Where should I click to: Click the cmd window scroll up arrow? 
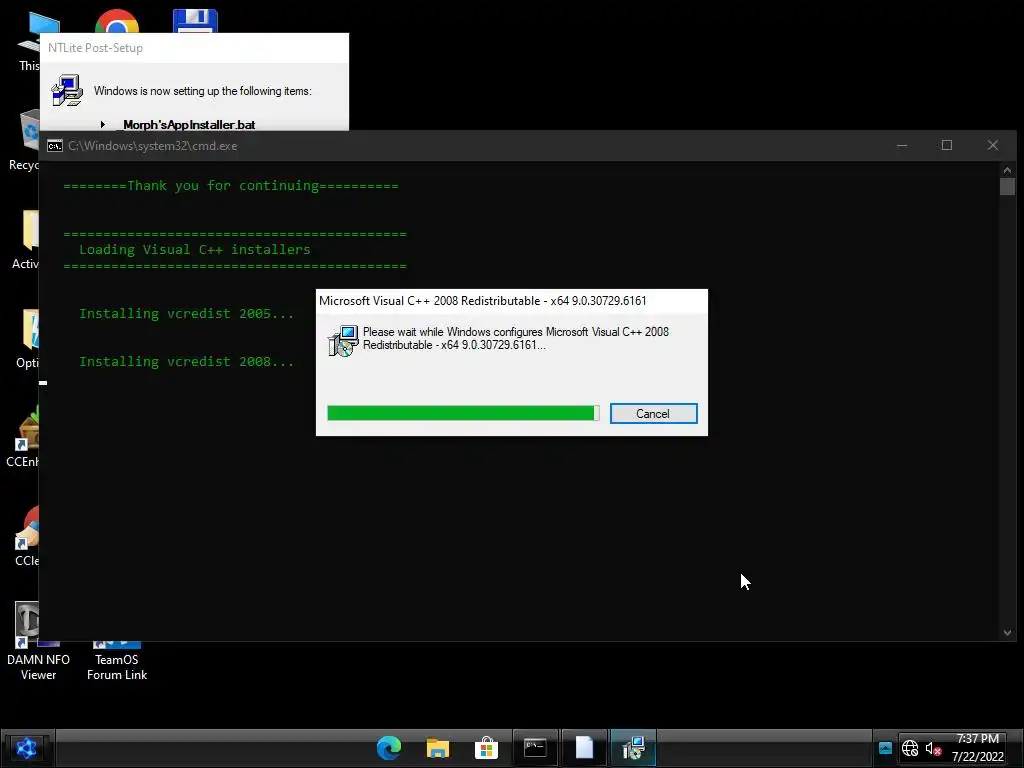point(1007,170)
